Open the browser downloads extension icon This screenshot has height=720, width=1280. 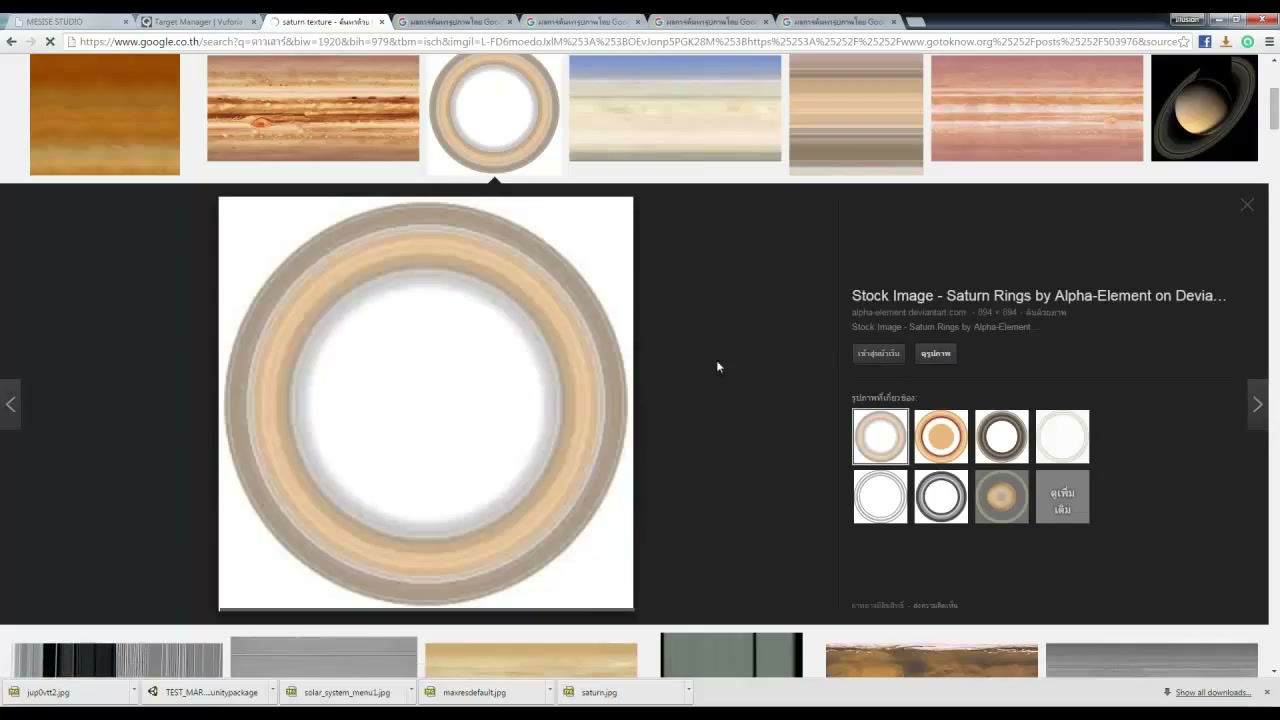coord(1226,41)
